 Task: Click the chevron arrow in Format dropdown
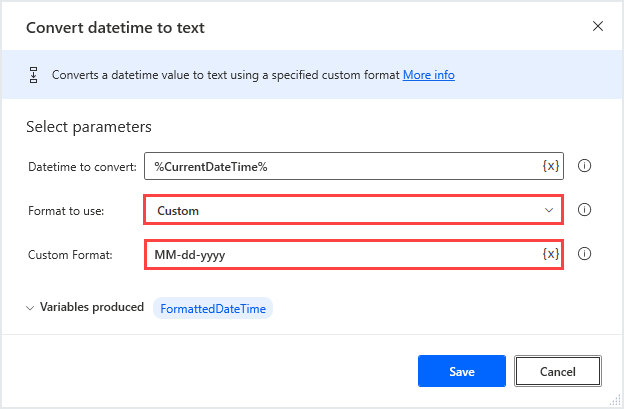point(548,211)
